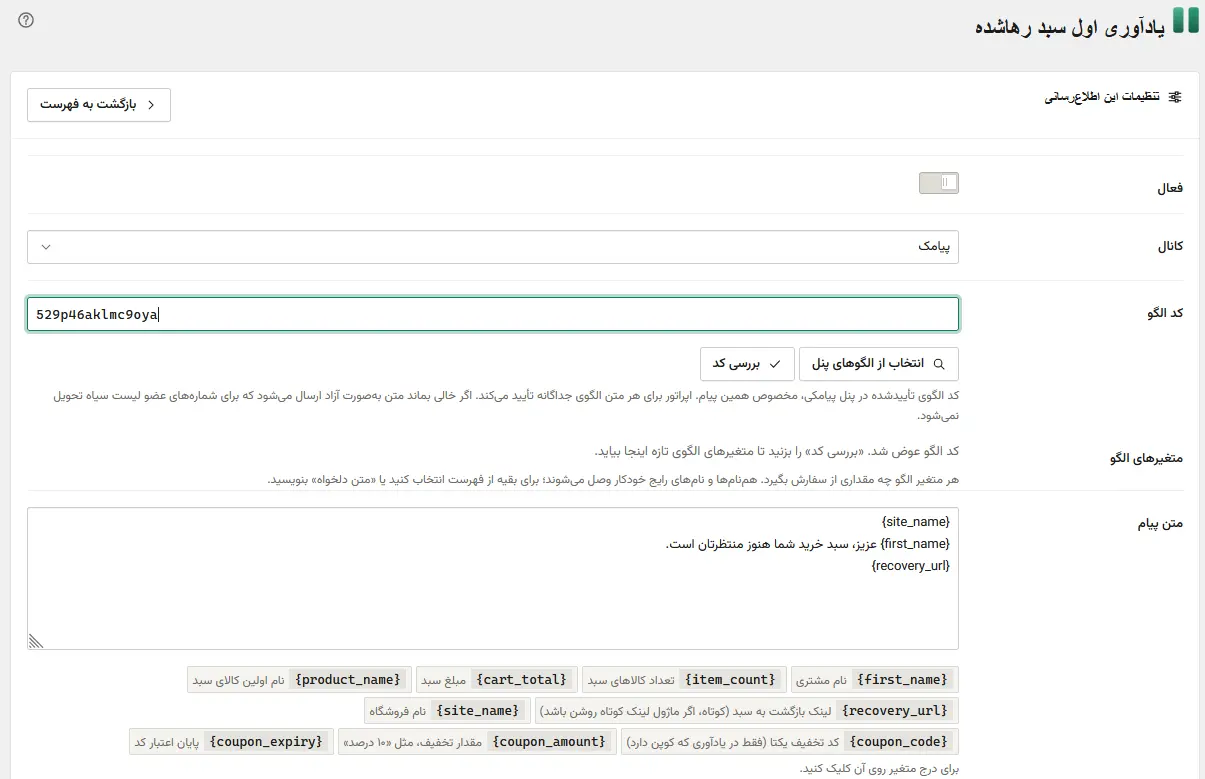The image size is (1205, 779).
Task: Click the بررسی کد button
Action: click(747, 364)
